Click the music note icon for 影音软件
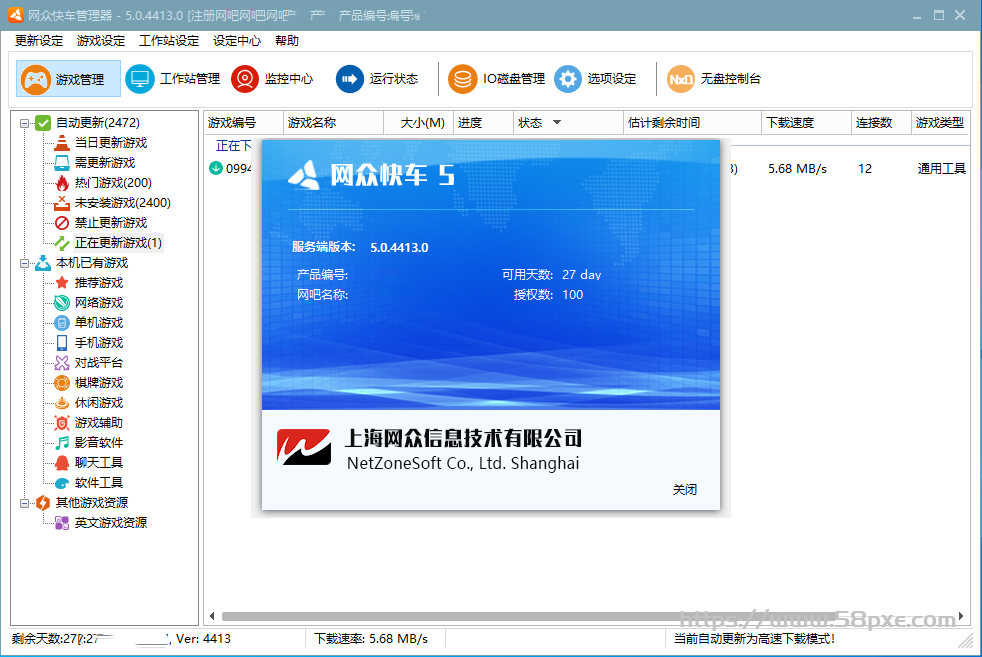This screenshot has width=982, height=657. (x=61, y=443)
